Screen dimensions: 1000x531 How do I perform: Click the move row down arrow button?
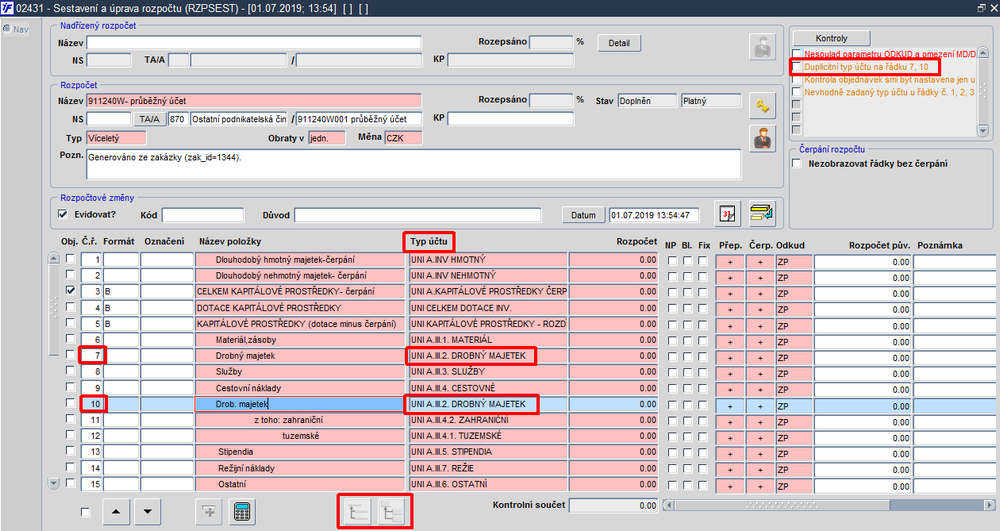tap(147, 511)
